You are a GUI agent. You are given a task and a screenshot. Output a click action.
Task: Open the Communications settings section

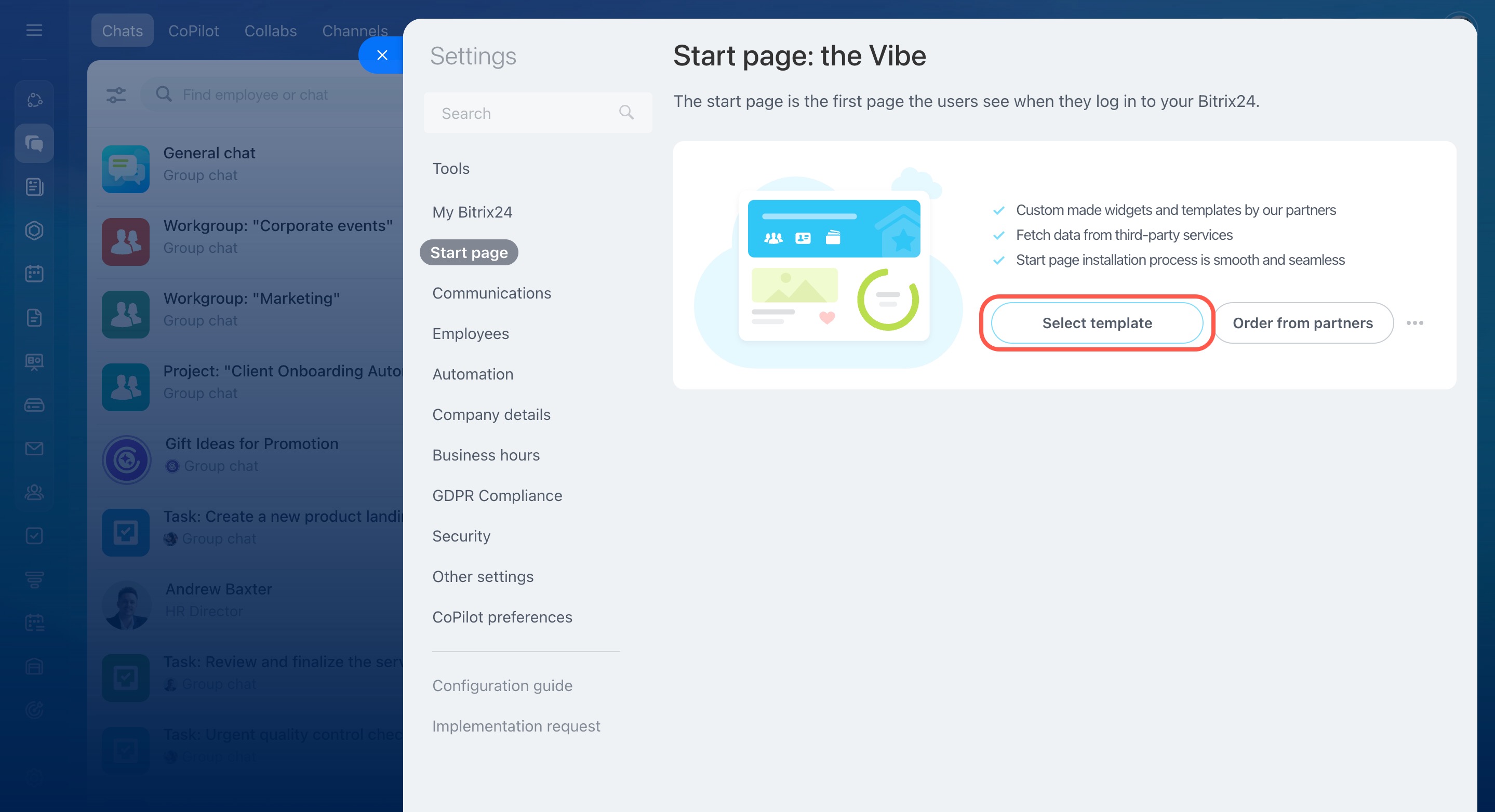(x=491, y=293)
